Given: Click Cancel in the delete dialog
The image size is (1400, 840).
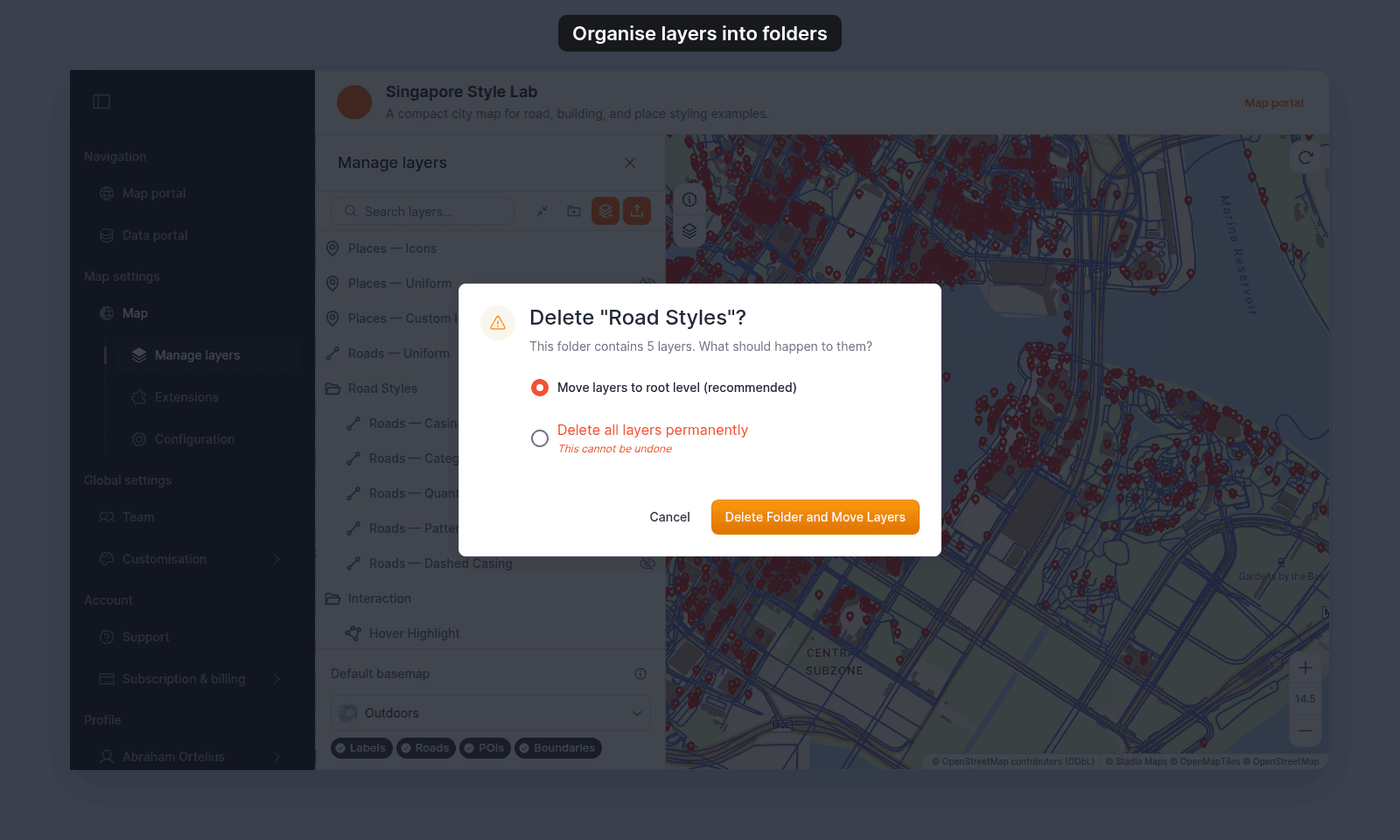Looking at the screenshot, I should [669, 517].
